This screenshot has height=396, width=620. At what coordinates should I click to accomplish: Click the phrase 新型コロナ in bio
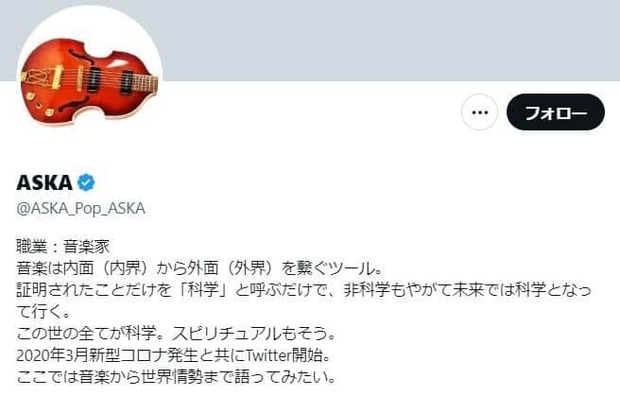pyautogui.click(x=144, y=356)
